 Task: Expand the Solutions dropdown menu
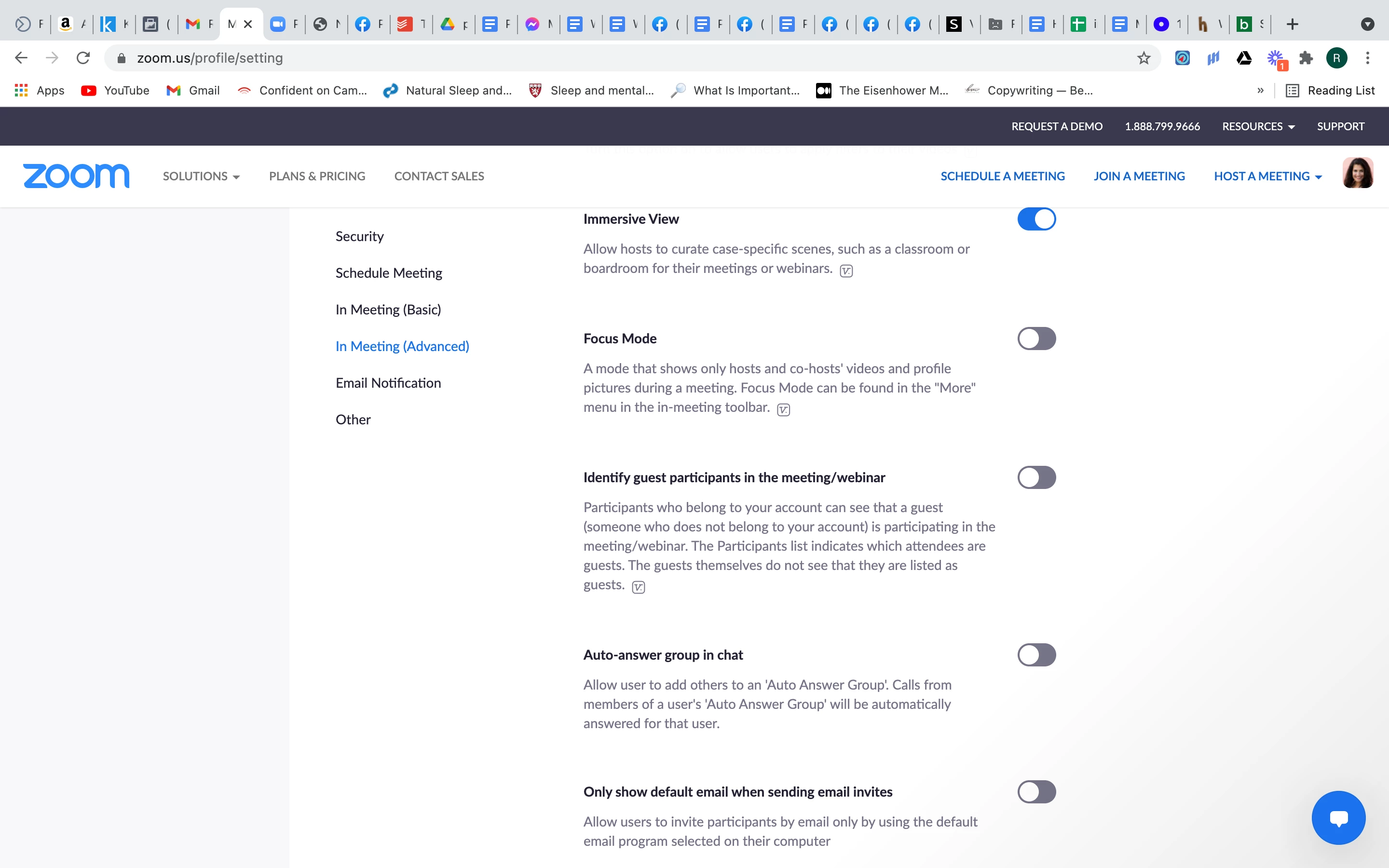[201, 176]
